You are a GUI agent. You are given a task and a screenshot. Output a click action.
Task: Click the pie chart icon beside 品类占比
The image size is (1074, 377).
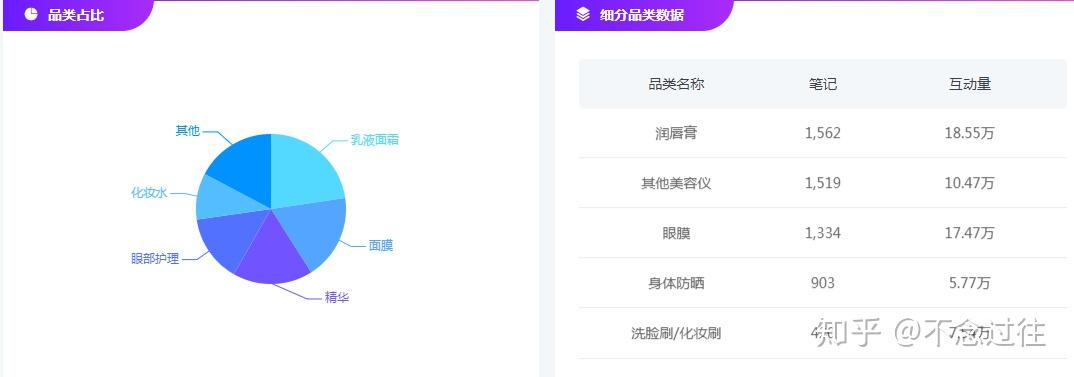(31, 14)
